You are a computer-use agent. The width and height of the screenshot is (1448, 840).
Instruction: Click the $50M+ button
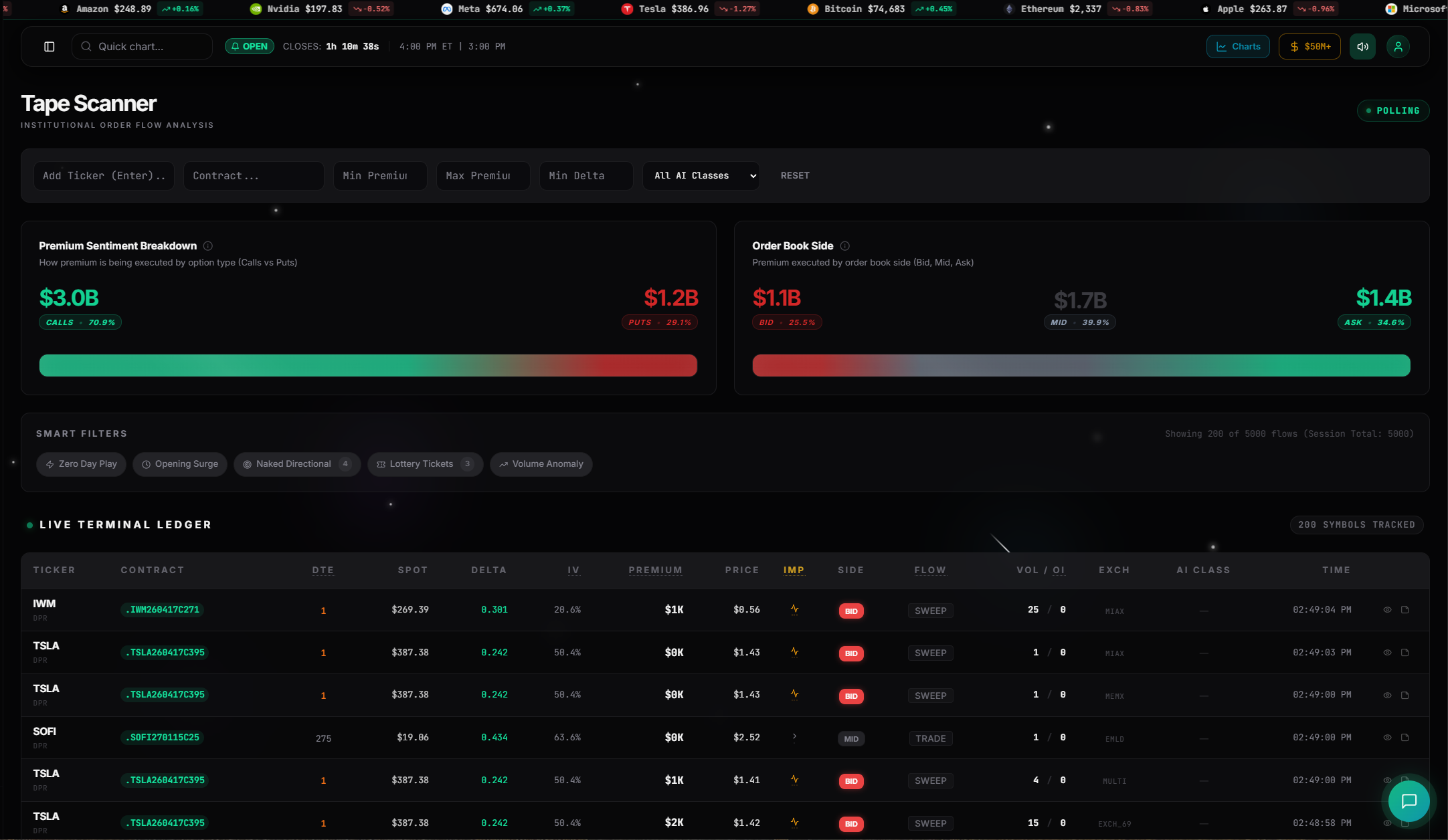point(1309,46)
